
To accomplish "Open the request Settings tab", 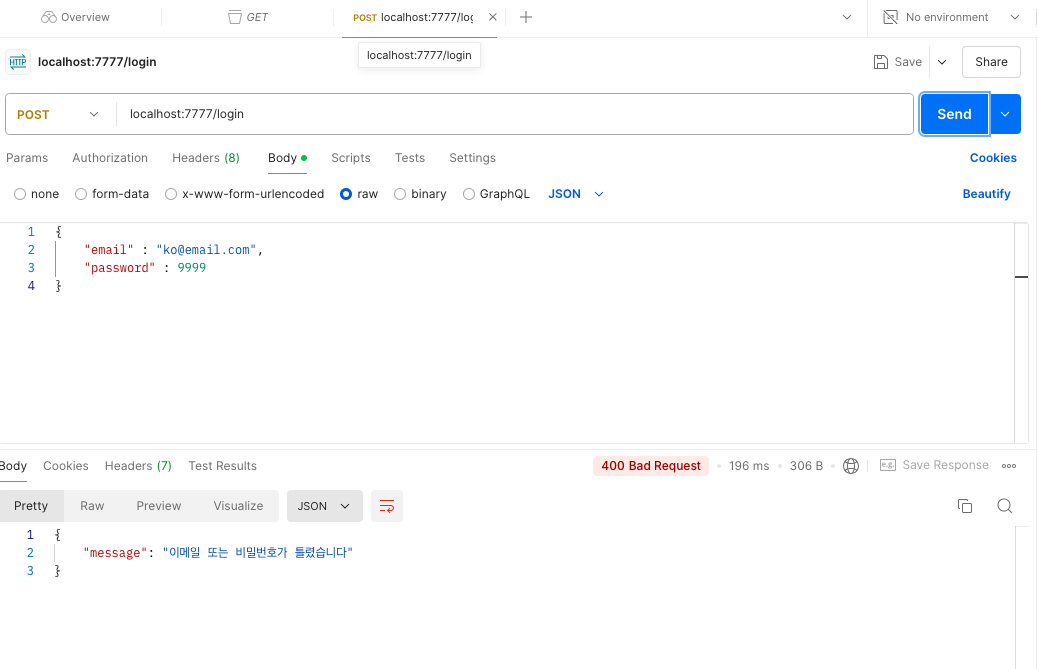I will coord(472,157).
